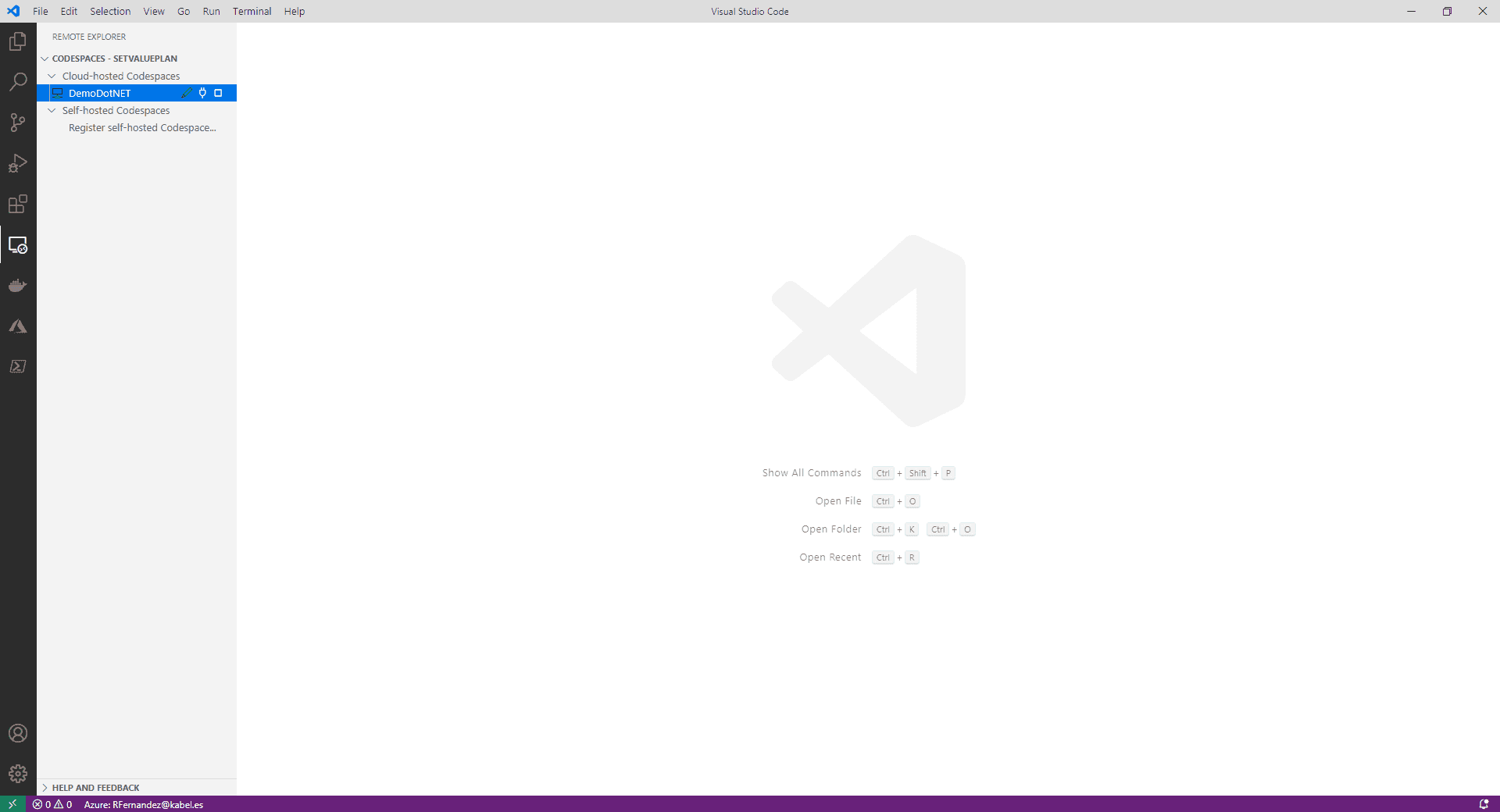
Task: Restore down the VS Code window
Action: pos(1447,11)
